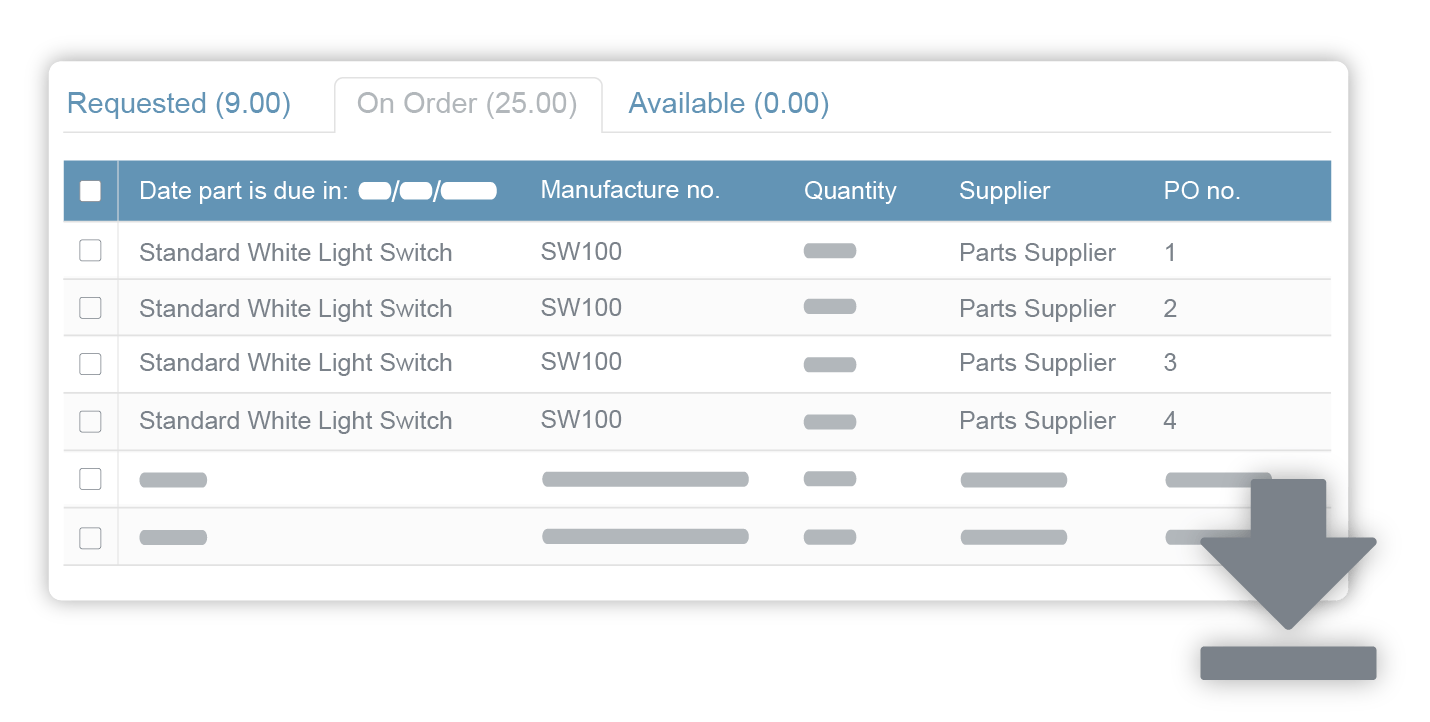Image resolution: width=1430 pixels, height=722 pixels.
Task: Select the checkbox for PO no. 3 row
Action: [90, 364]
